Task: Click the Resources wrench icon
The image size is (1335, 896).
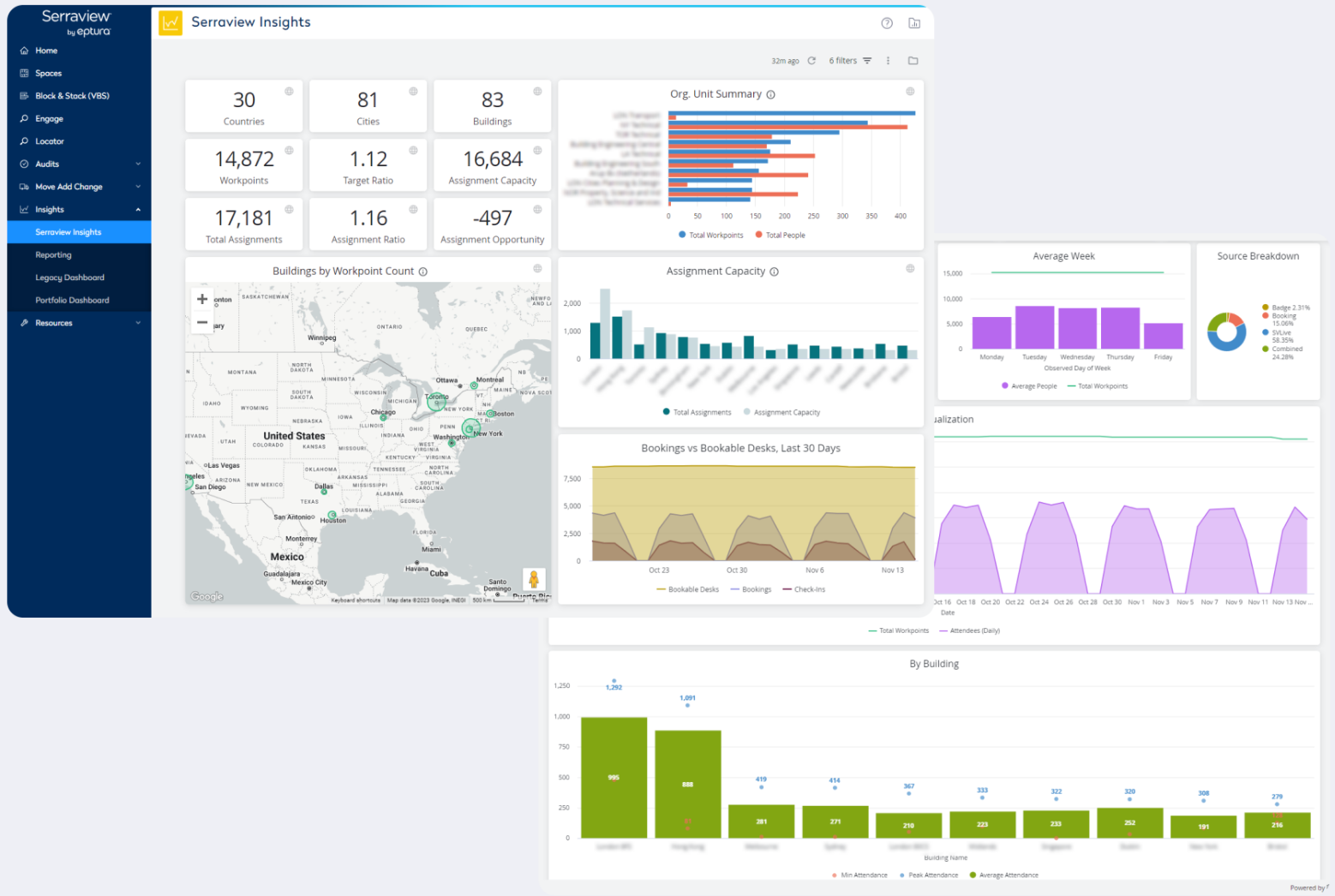Action: point(24,323)
